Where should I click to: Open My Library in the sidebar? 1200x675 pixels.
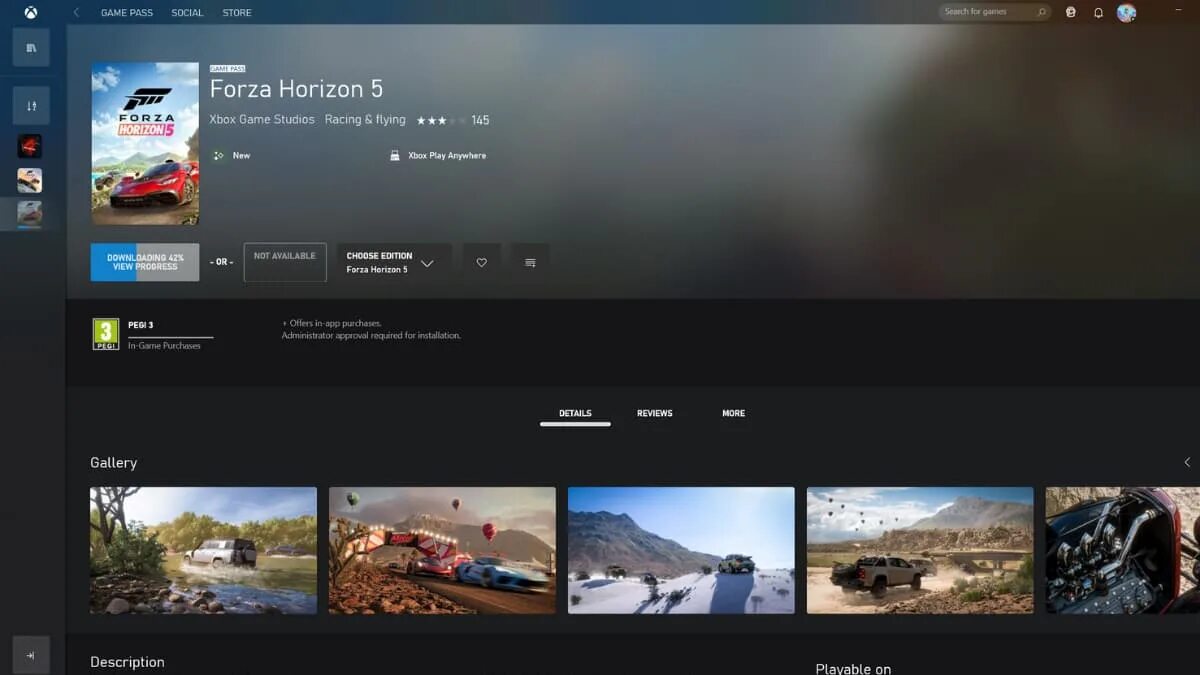[31, 48]
